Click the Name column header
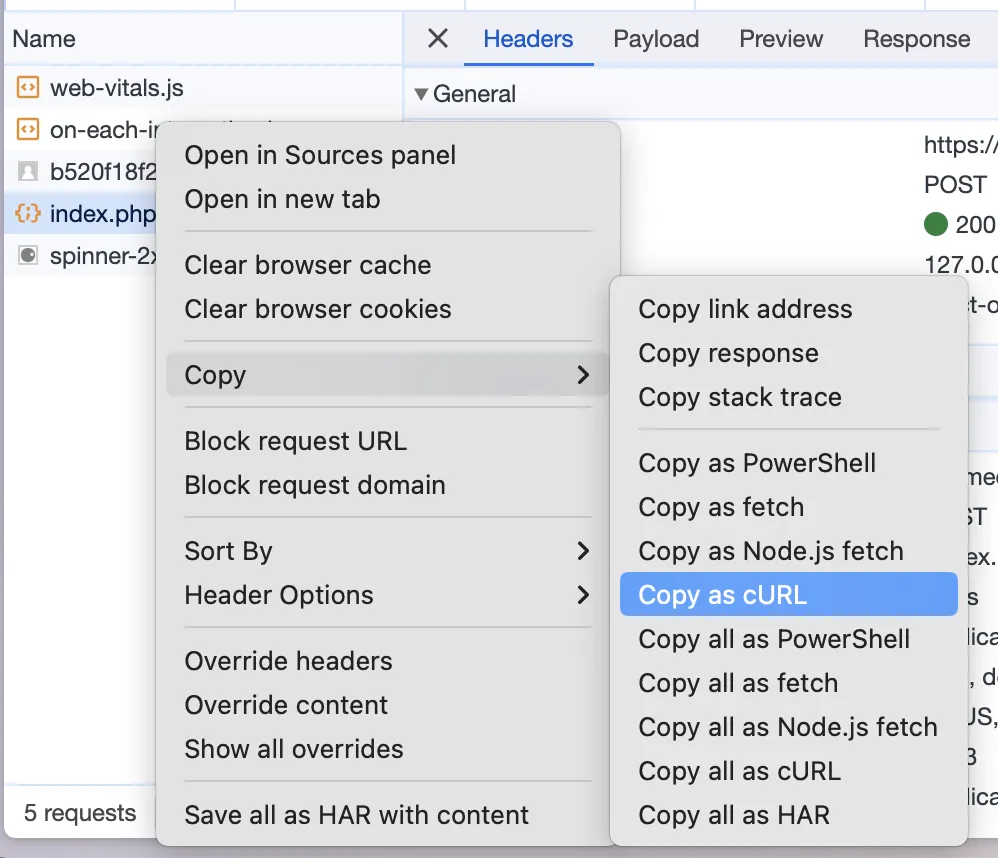The width and height of the screenshot is (998, 858). click(x=44, y=39)
